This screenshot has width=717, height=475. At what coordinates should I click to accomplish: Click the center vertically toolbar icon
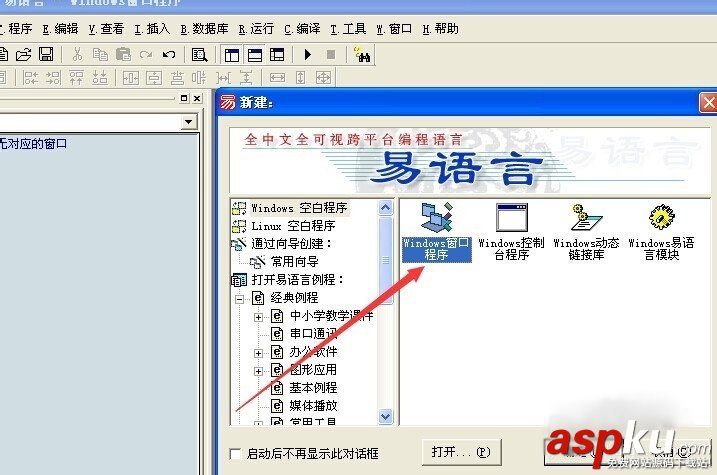click(154, 78)
